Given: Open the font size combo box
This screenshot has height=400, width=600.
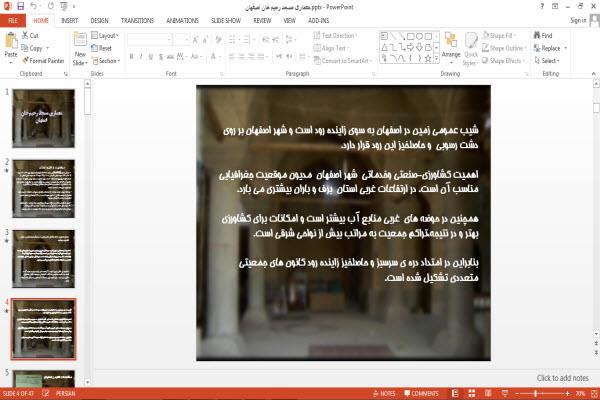Looking at the screenshot, I should (181, 39).
